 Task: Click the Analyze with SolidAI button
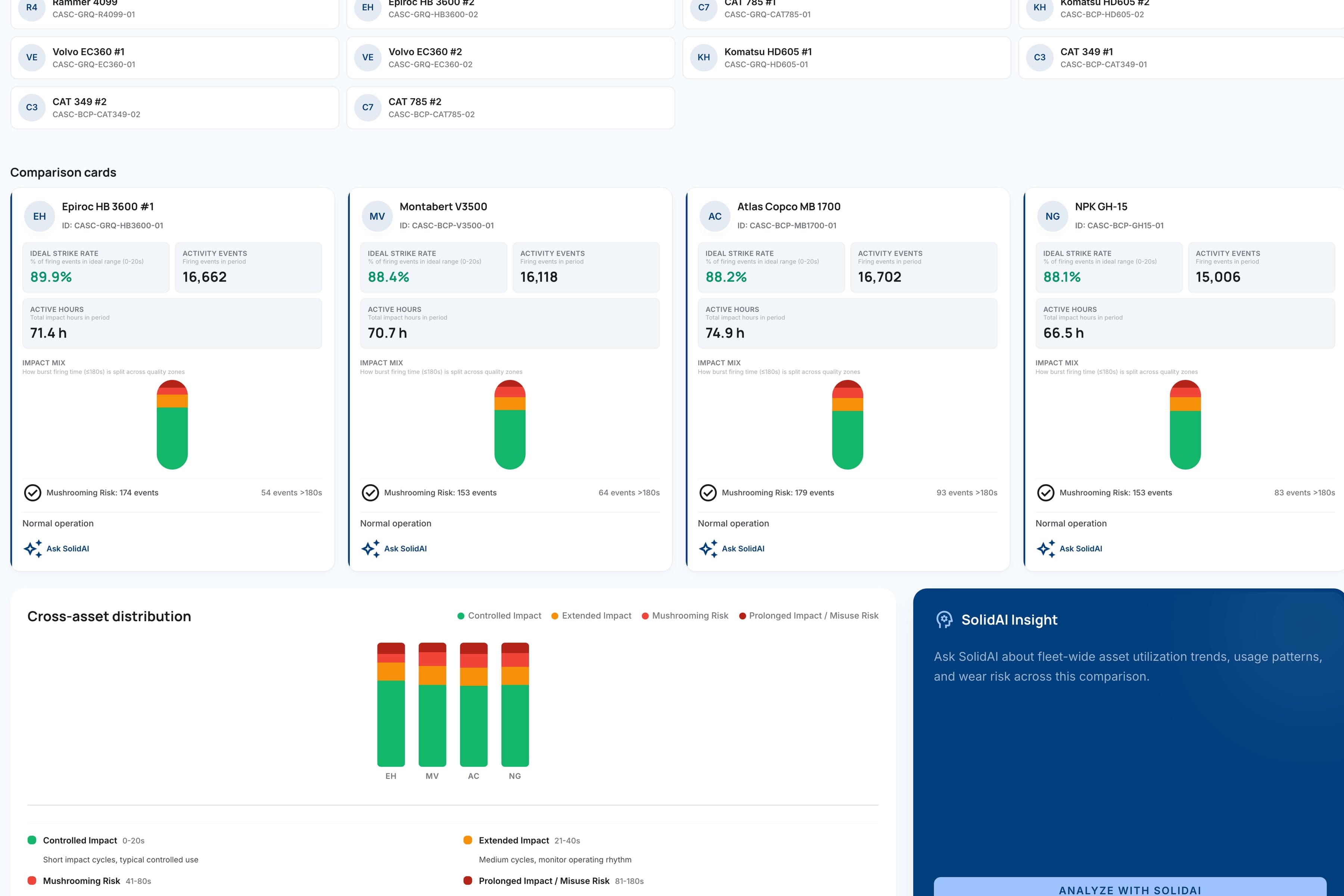point(1130,887)
